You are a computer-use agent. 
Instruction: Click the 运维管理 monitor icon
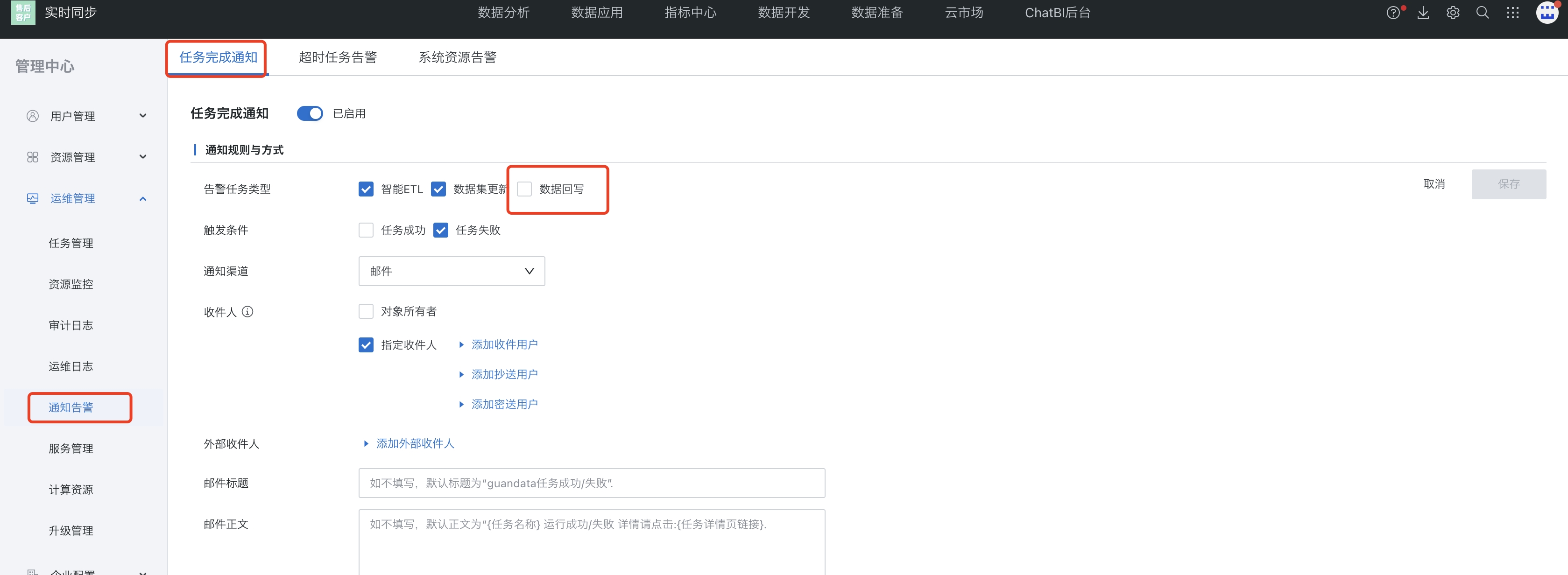click(33, 198)
